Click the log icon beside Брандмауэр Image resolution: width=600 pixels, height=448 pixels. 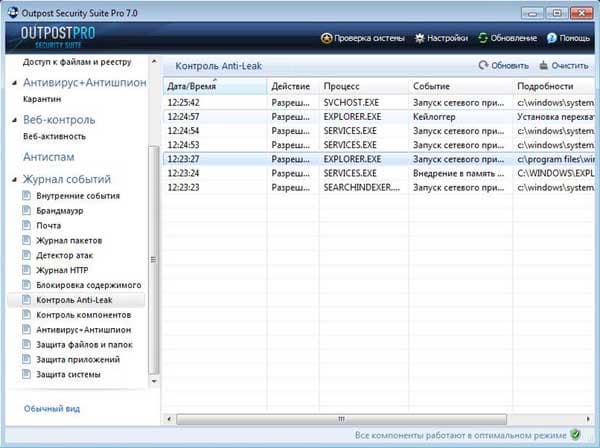(x=26, y=210)
